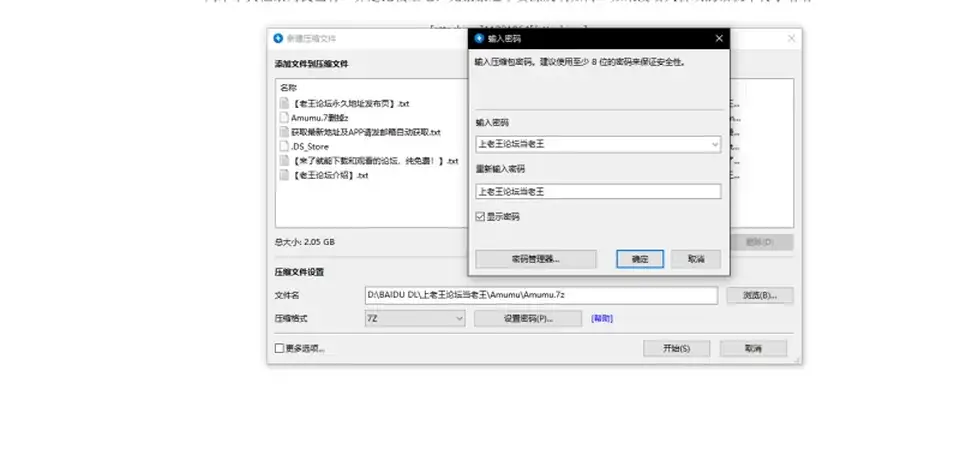The image size is (960, 449).
Task: Click file icon of 【老王论坛介绍】.txt
Action: pos(283,175)
